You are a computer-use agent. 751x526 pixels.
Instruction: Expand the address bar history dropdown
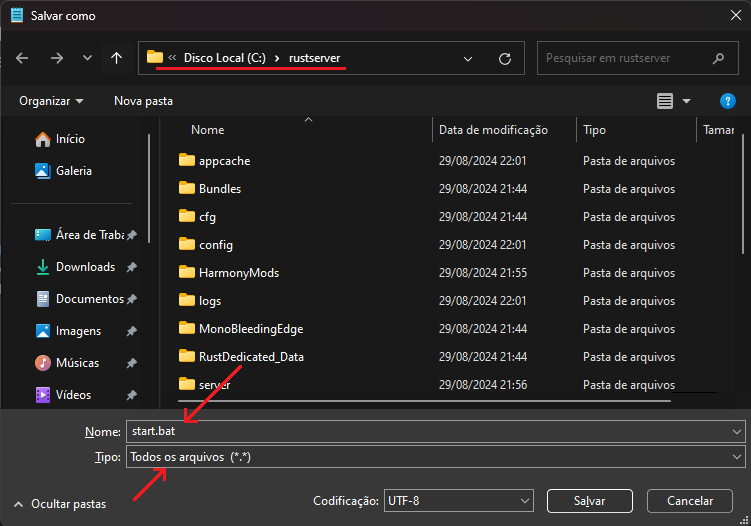pyautogui.click(x=468, y=59)
